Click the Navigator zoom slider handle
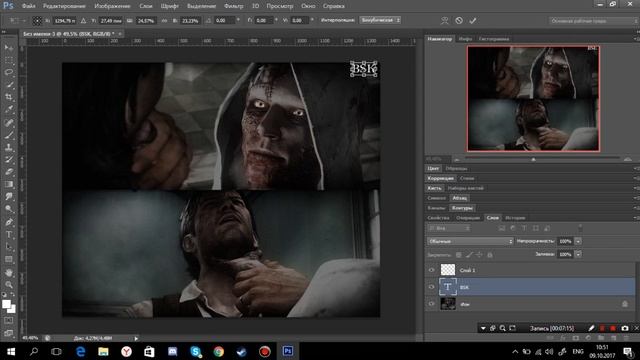640x360 pixels. 533,160
